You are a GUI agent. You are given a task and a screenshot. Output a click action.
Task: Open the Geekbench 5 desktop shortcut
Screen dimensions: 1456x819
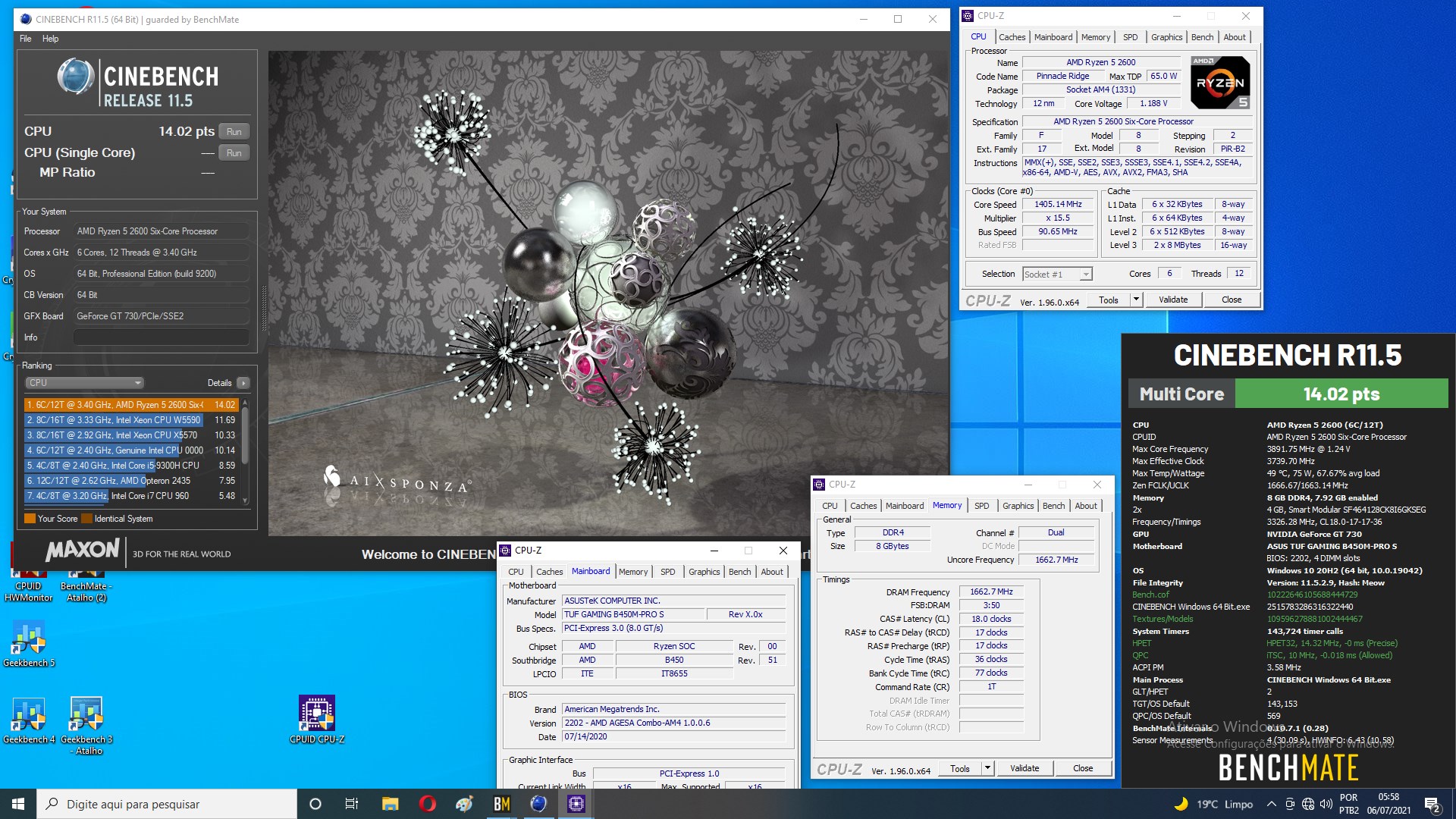point(29,643)
